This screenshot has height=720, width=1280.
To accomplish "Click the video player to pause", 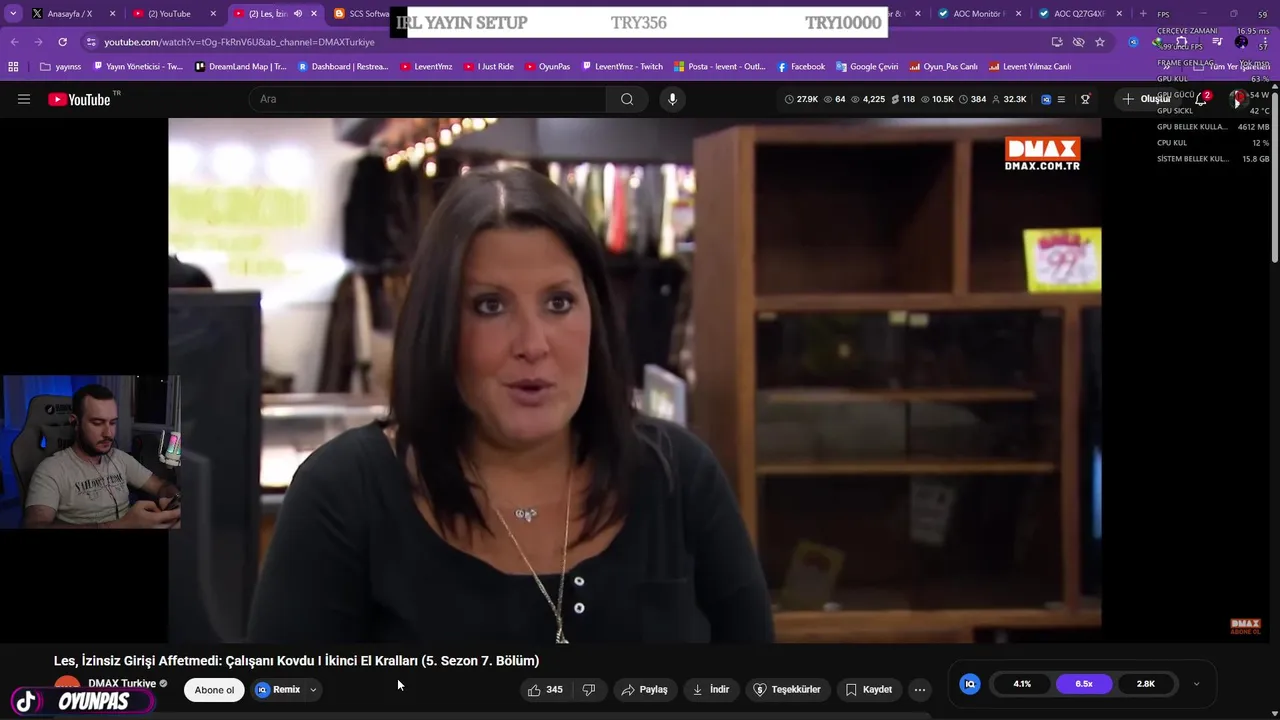I will pos(634,380).
